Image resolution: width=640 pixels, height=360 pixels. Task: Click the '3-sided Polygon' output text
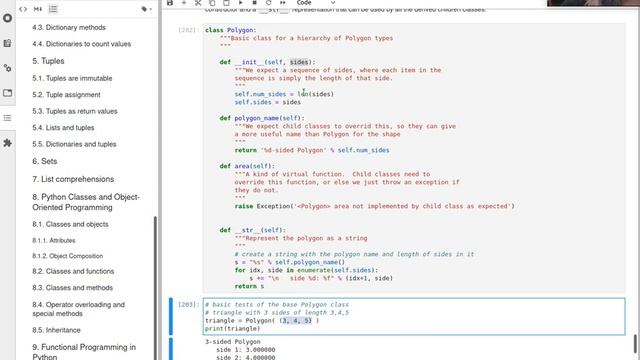coord(233,342)
